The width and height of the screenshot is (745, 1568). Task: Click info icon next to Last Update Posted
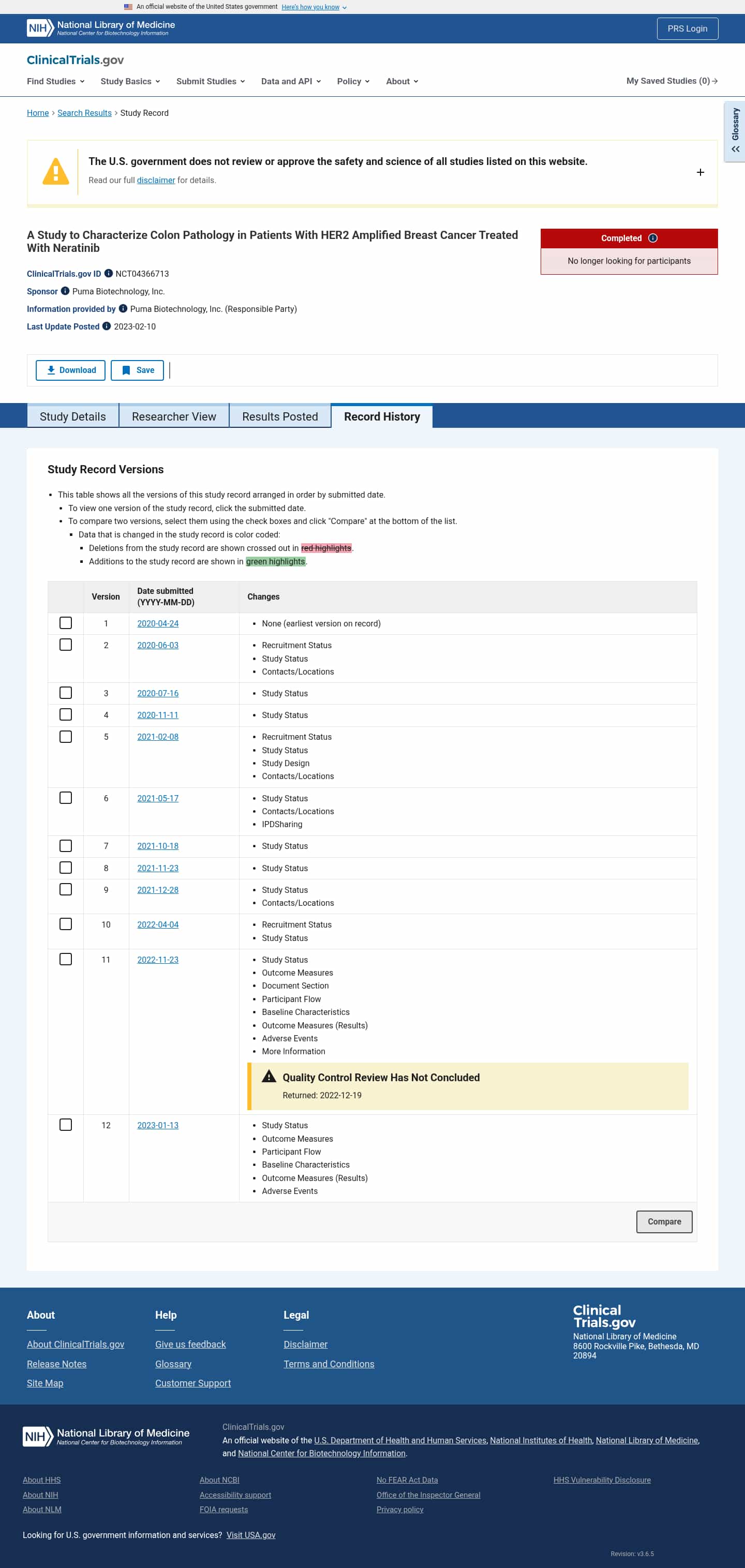click(x=107, y=326)
